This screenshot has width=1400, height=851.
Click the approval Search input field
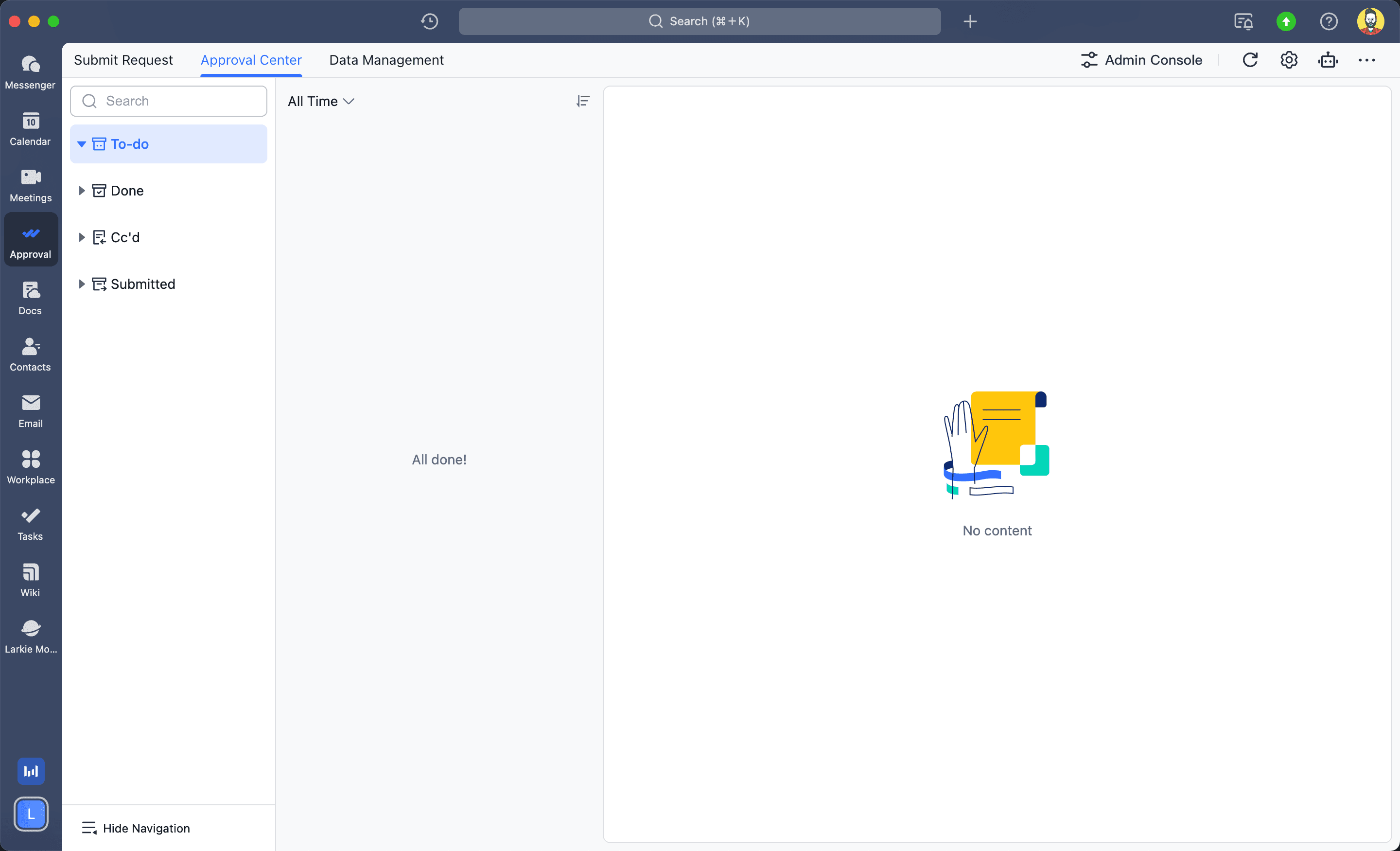(176, 101)
